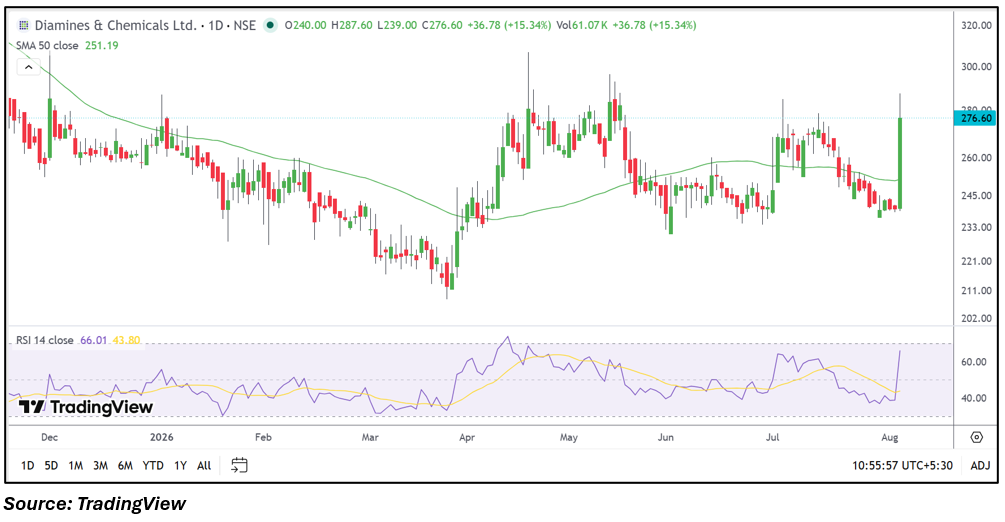This screenshot has height=522, width=1005.
Task: Select the SMA 50 close legend
Action: click(x=47, y=46)
